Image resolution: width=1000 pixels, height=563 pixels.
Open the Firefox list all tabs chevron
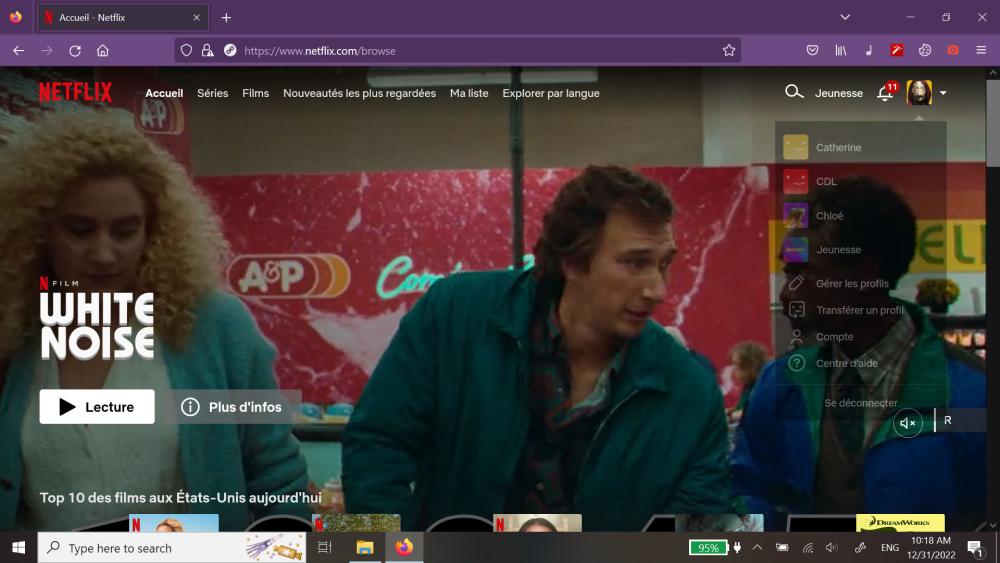(x=845, y=17)
